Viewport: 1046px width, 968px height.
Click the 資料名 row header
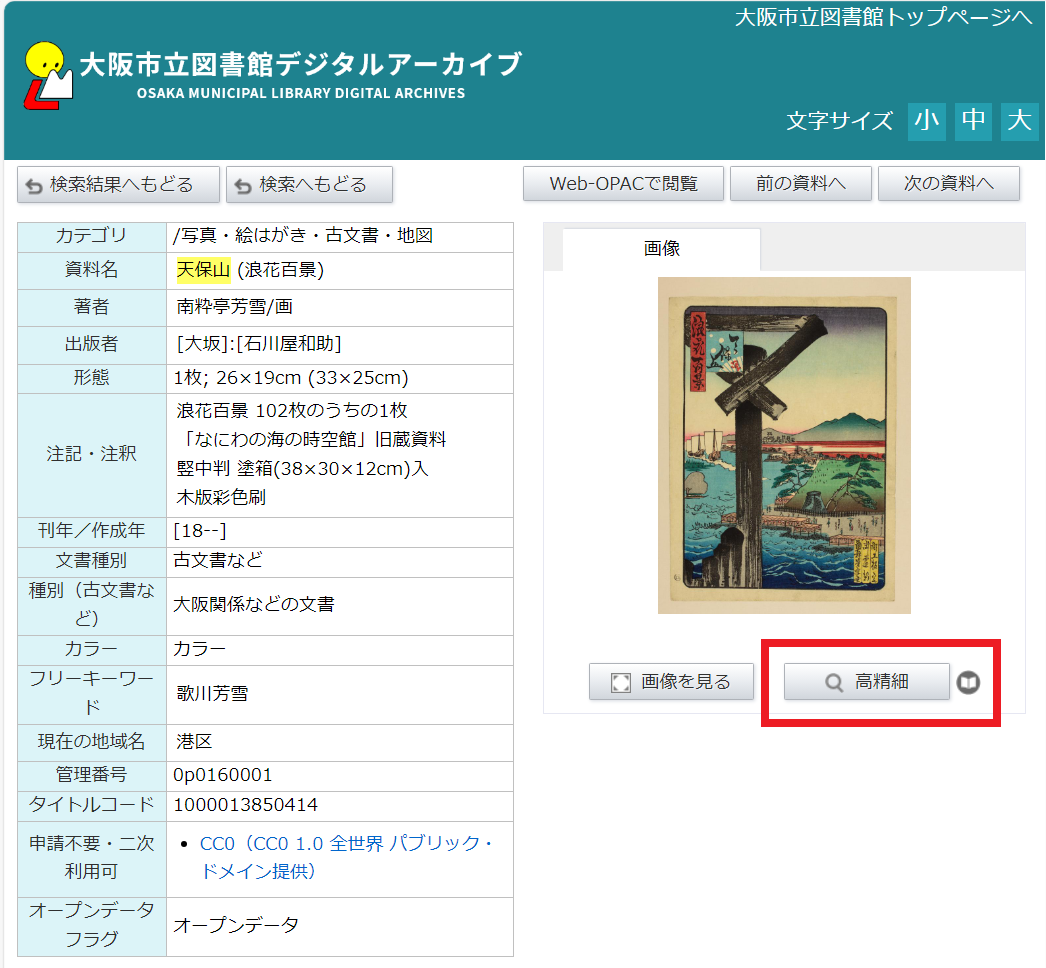91,270
